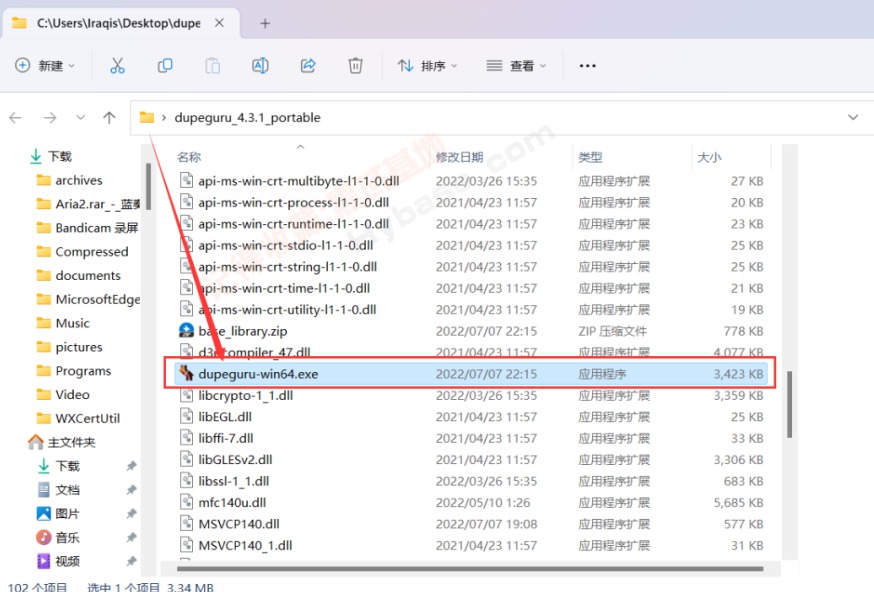Screen dimensions: 874x592
Task: Open MicrosoftEdge folder in sidebar
Action: tap(88, 299)
